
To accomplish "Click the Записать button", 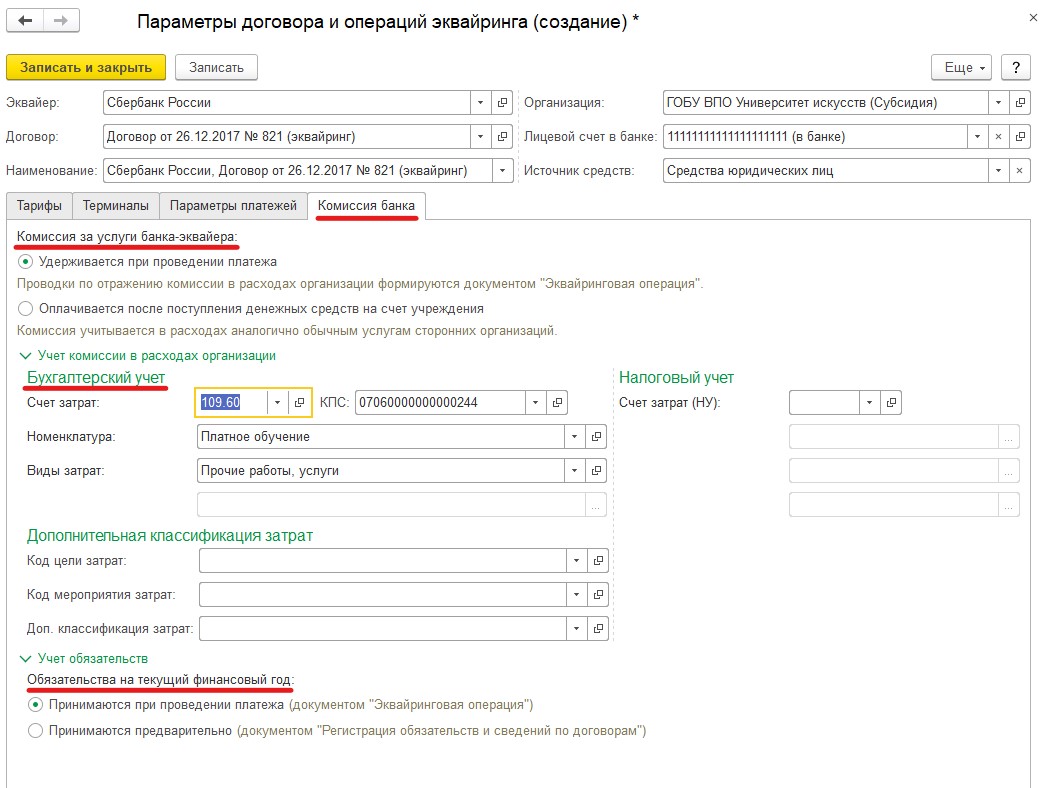I will point(216,67).
